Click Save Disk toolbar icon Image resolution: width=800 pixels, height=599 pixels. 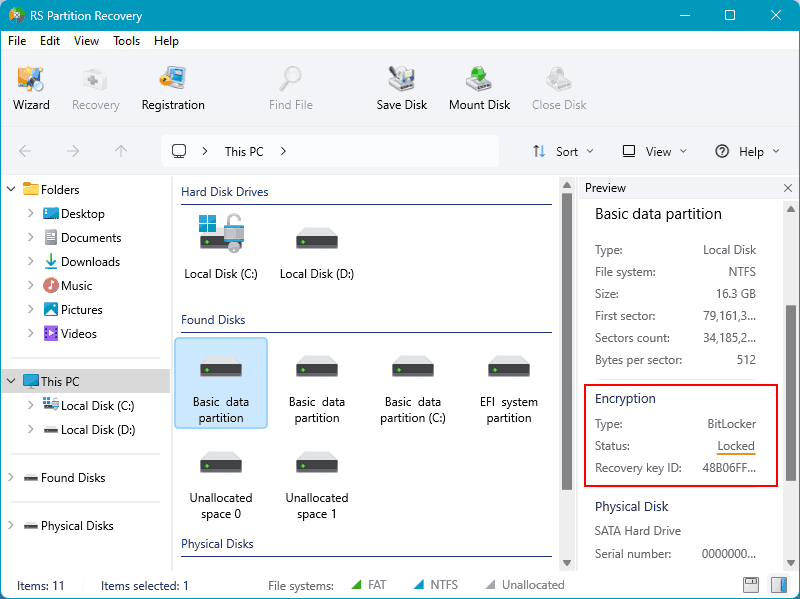[402, 88]
